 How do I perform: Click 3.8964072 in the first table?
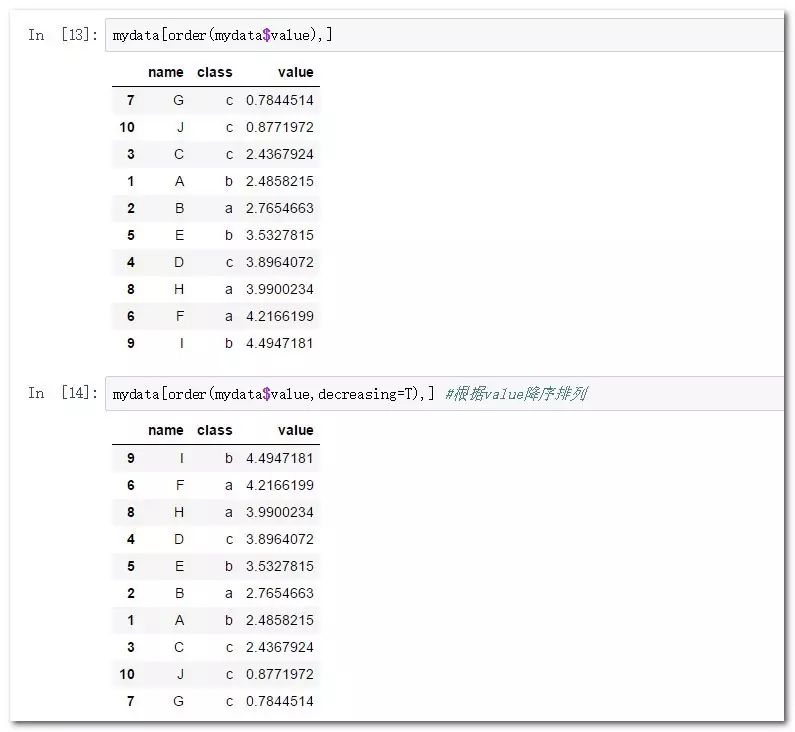[x=280, y=262]
